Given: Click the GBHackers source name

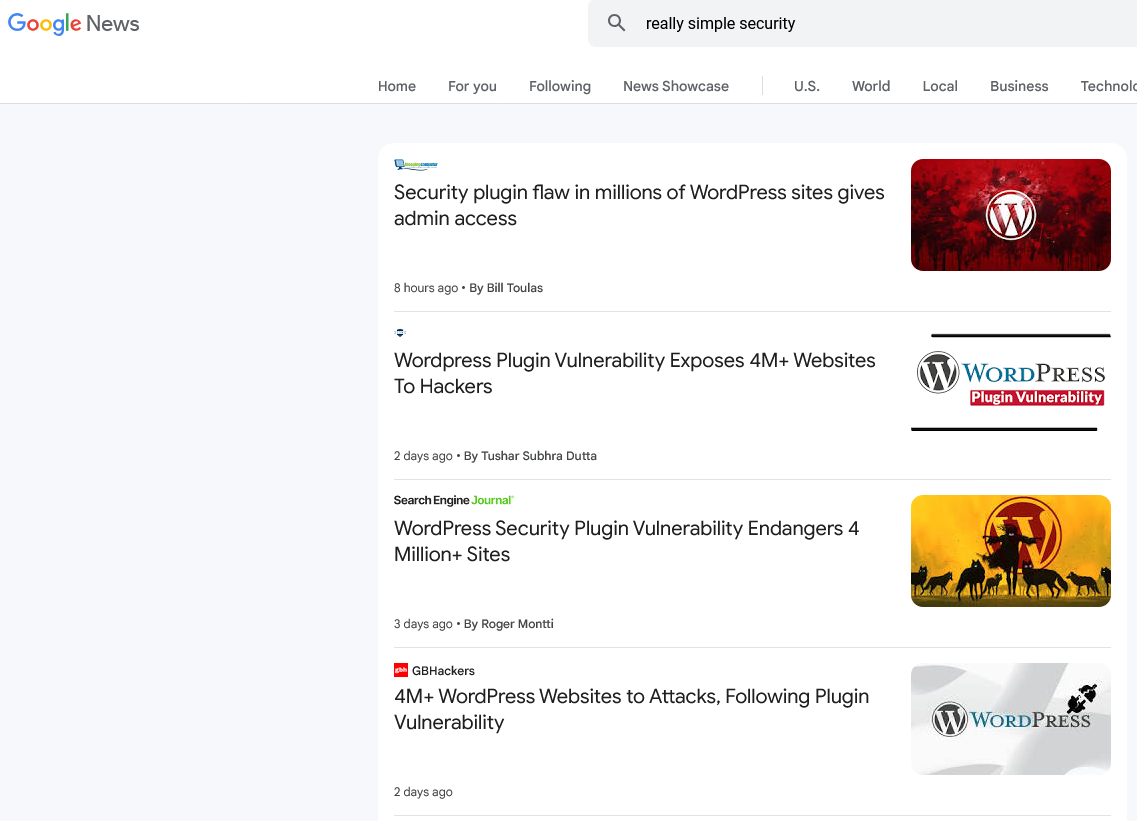Looking at the screenshot, I should tap(443, 670).
